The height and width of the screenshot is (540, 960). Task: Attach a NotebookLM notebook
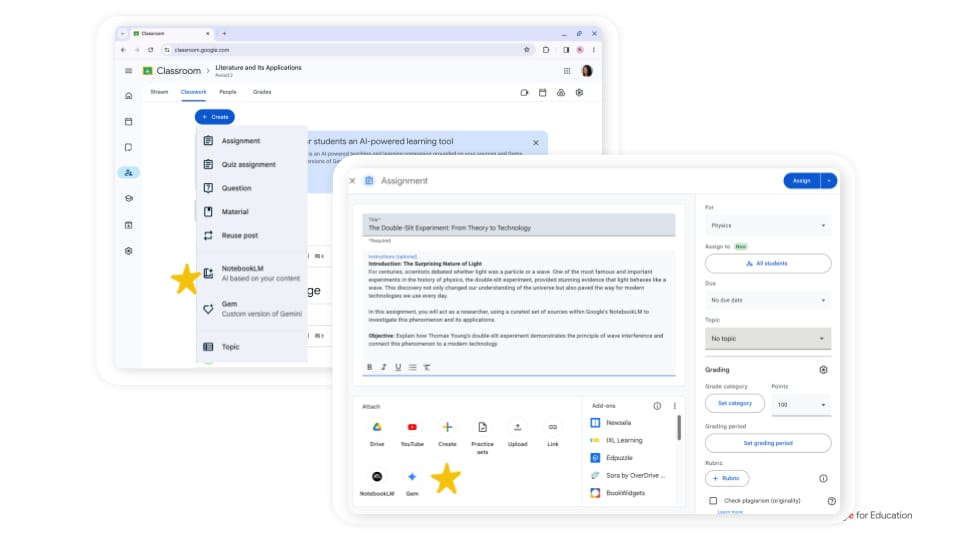point(377,476)
